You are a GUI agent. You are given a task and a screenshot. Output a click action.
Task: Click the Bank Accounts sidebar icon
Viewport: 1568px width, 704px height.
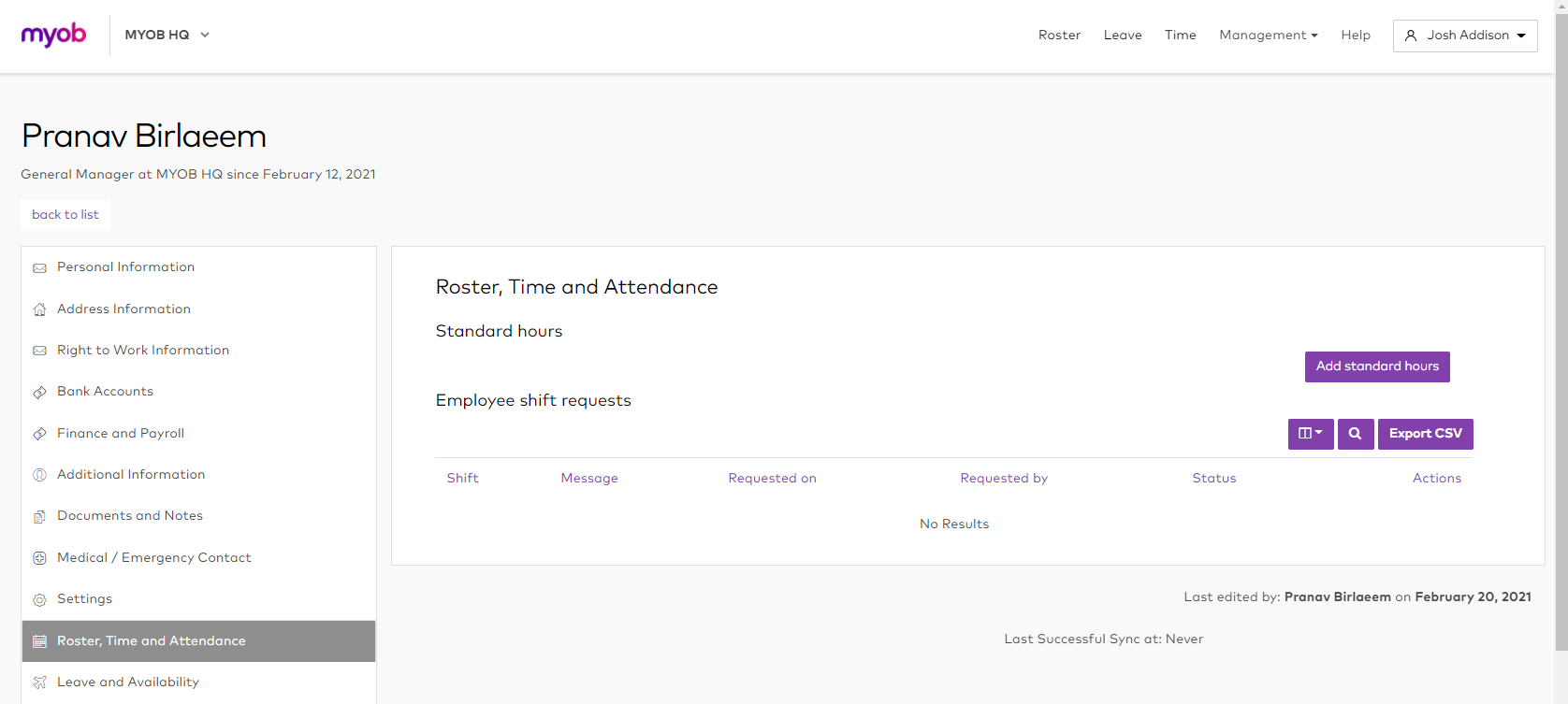coord(39,393)
